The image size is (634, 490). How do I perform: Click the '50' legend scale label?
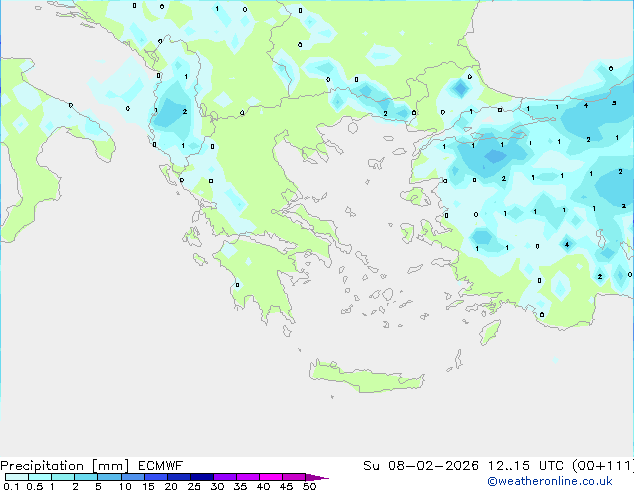coord(309,486)
